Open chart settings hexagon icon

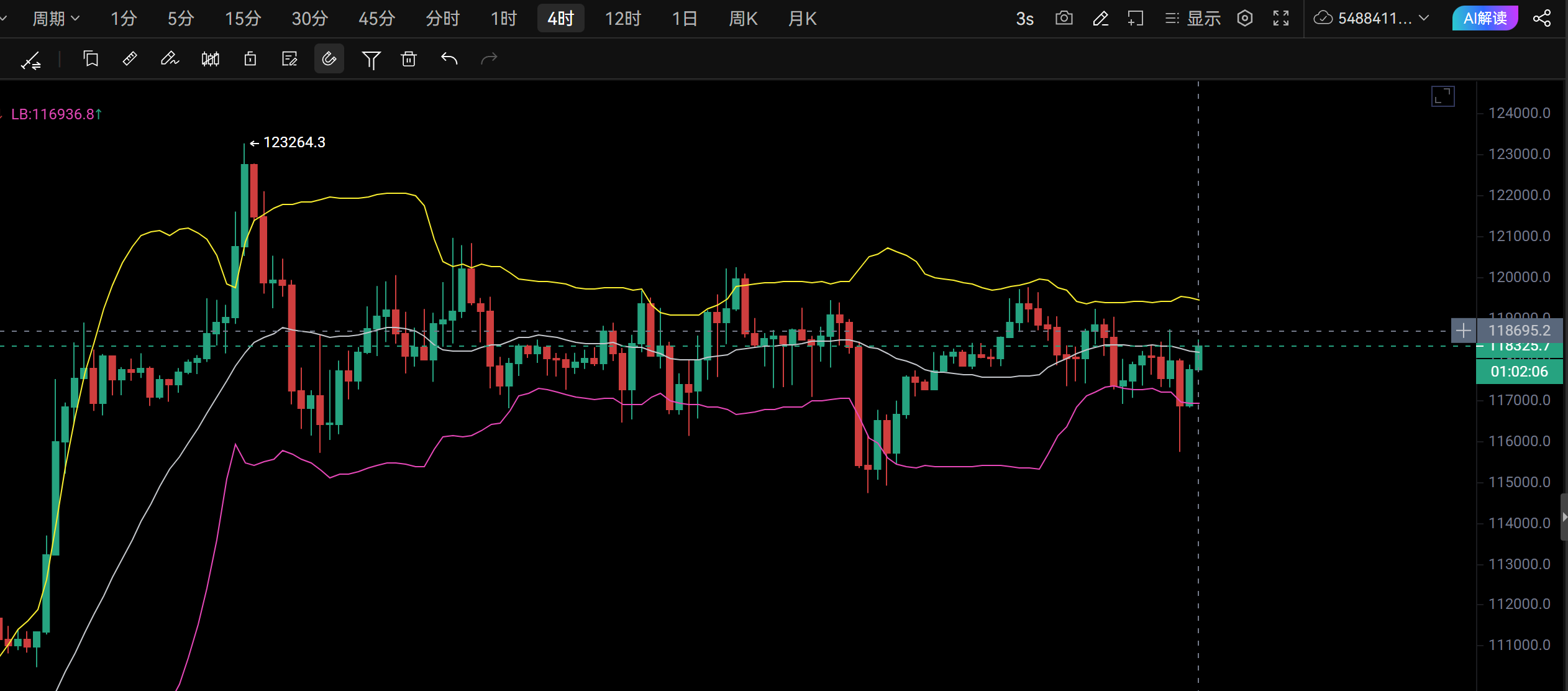(1245, 19)
